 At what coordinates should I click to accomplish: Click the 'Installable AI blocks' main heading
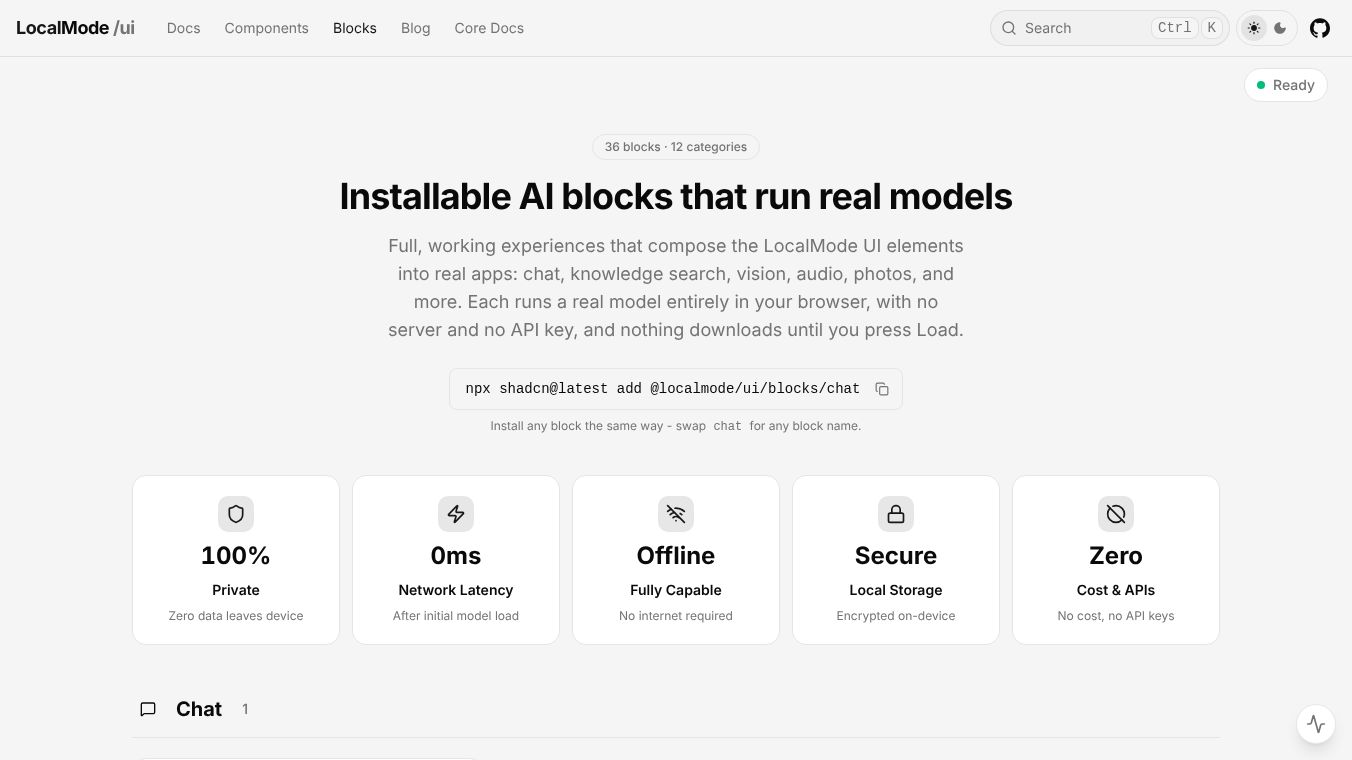tap(676, 196)
